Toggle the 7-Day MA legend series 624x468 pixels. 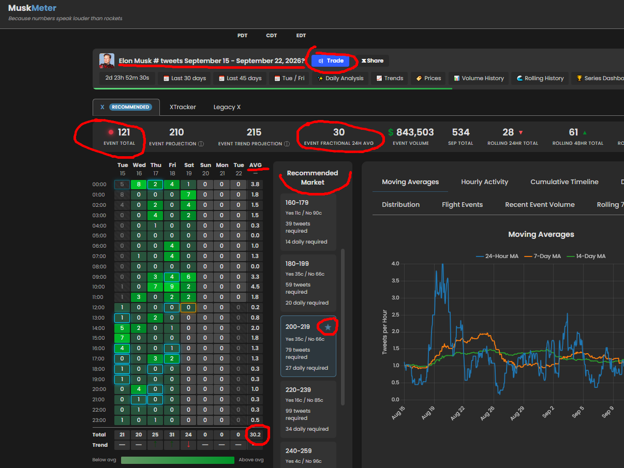[x=542, y=256]
